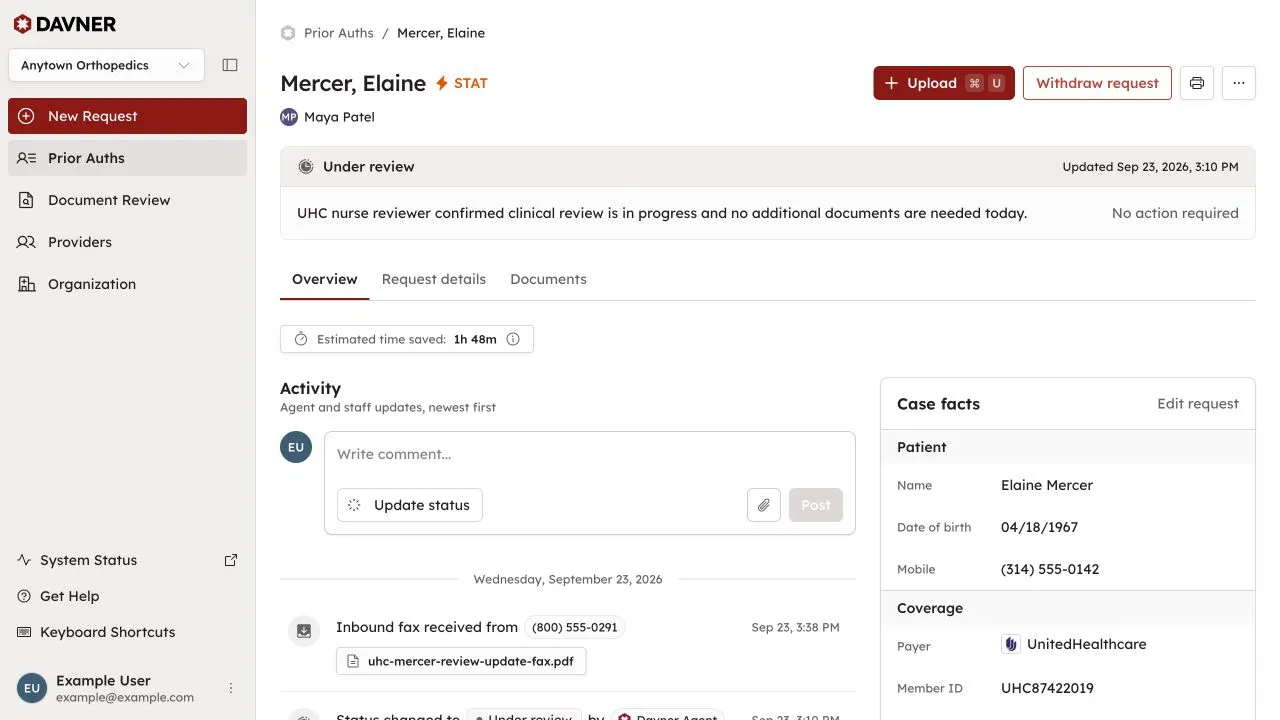Screen dimensions: 1280x720
Task: Click the breadcrumb hexagon icon
Action: coord(288,33)
